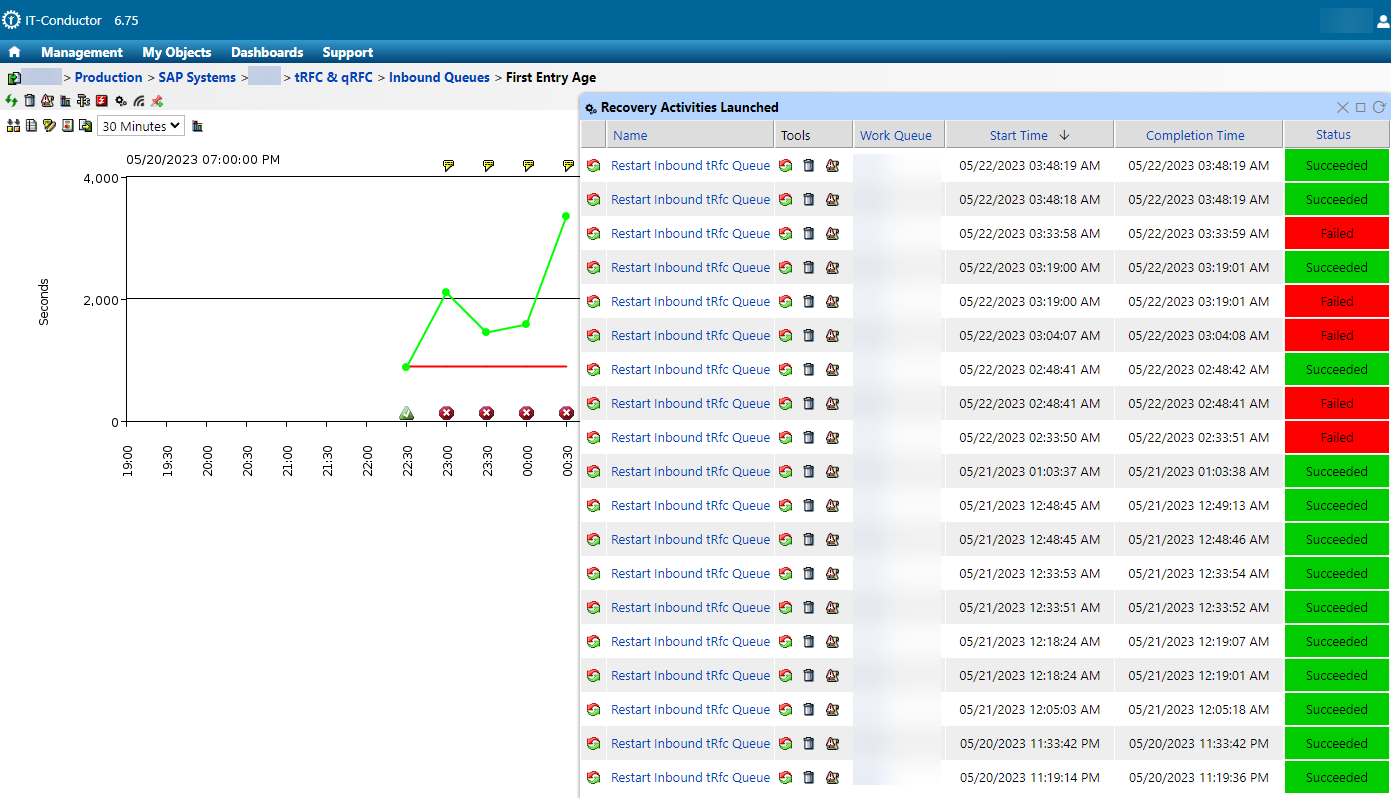Click the alert icon in the 03:33:58 AM row
1391x798 pixels.
(832, 234)
